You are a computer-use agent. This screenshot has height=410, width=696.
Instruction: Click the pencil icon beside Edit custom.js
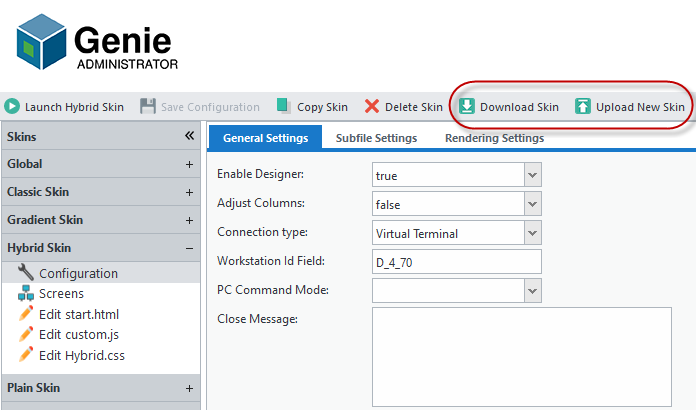point(26,334)
